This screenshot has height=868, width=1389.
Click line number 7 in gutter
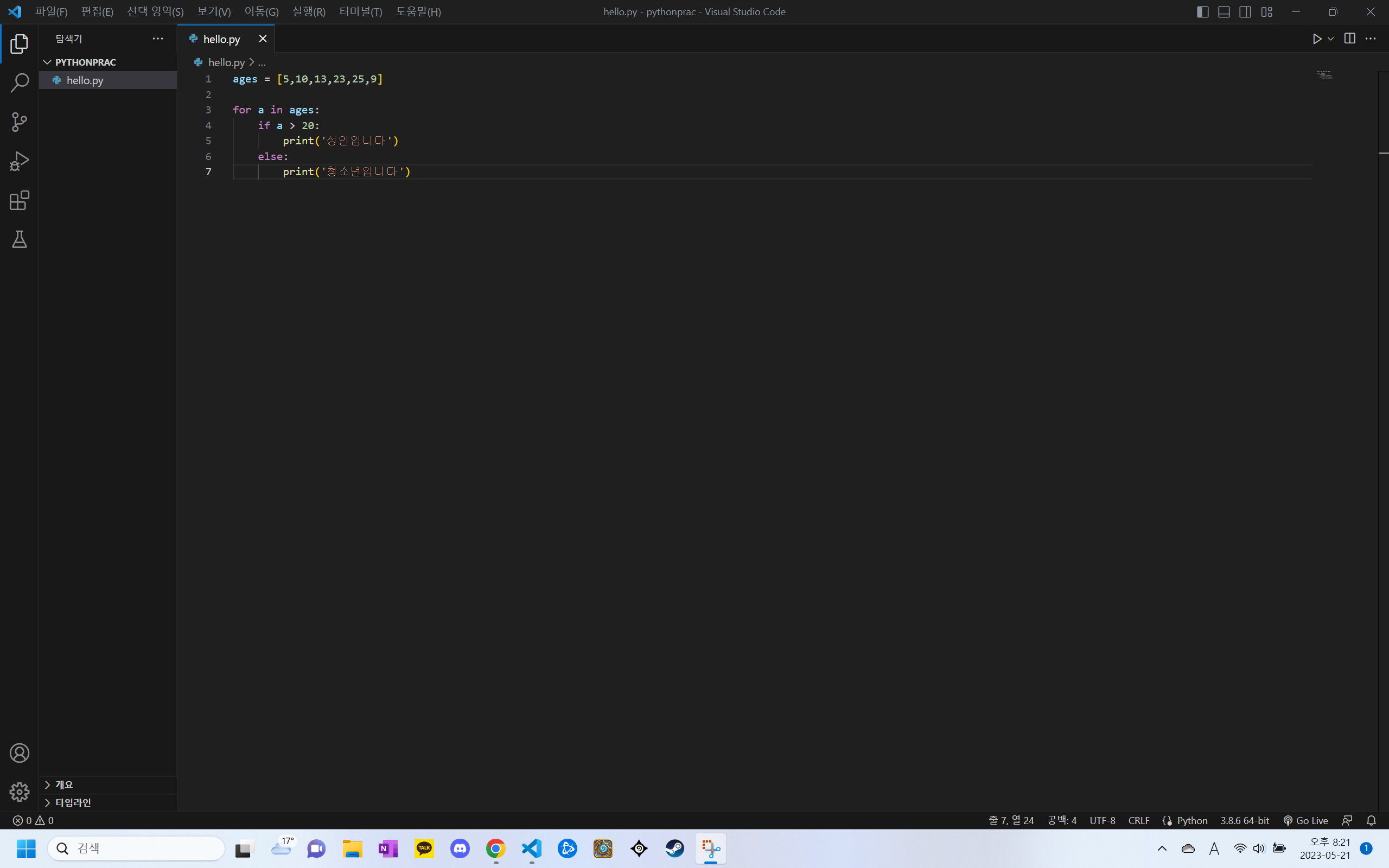[208, 171]
